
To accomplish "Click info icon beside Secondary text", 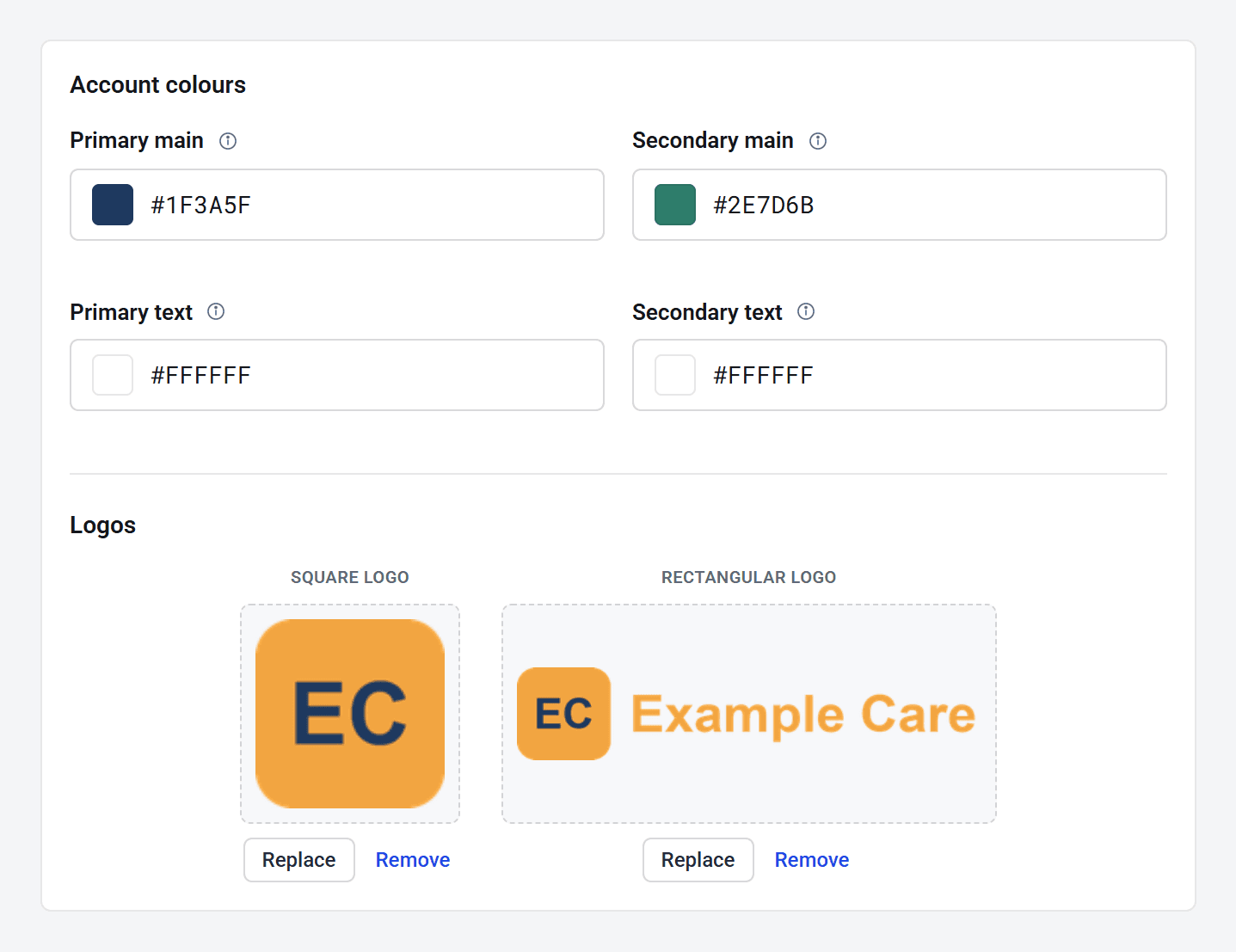I will coord(806,311).
